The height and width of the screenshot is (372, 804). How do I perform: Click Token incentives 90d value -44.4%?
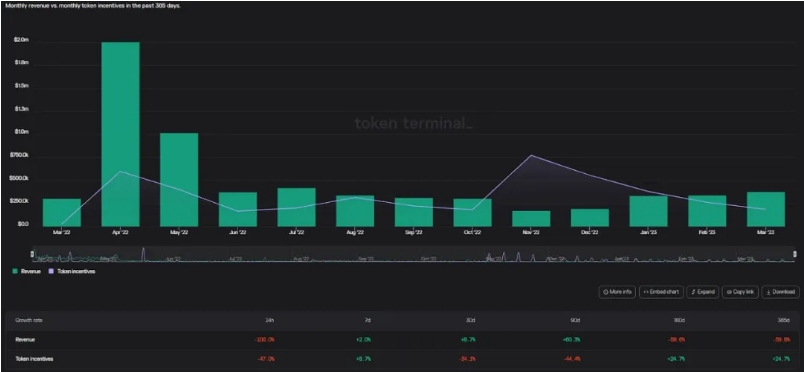pos(572,359)
